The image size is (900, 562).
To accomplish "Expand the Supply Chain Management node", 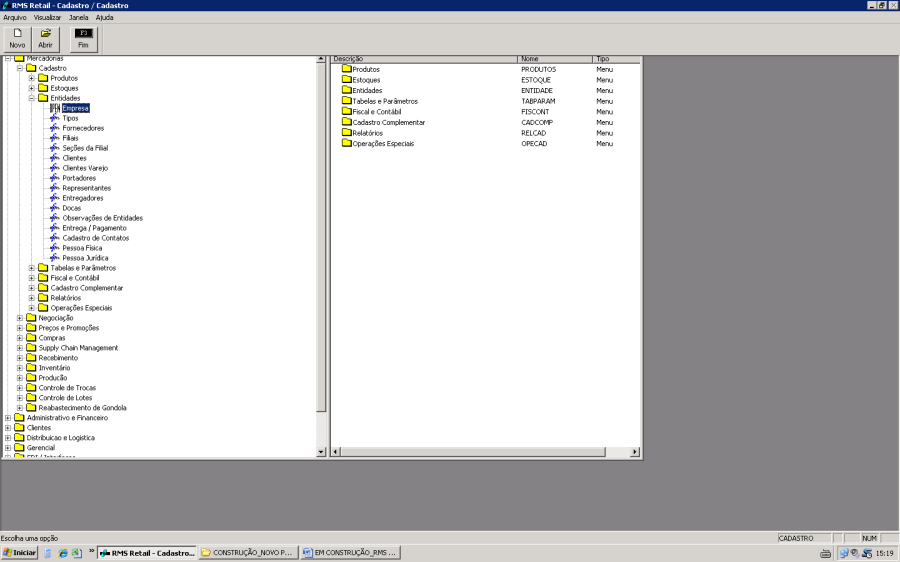I will [x=20, y=348].
